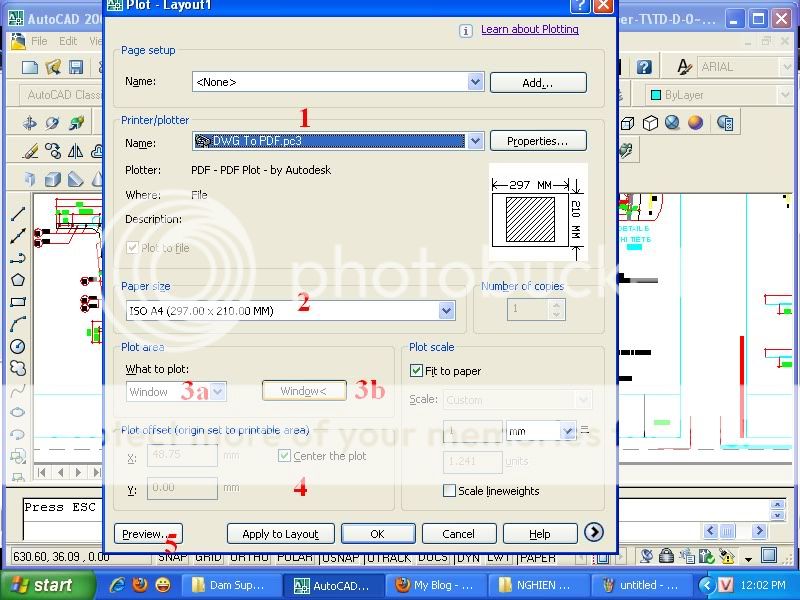The image size is (800, 600).
Task: Click Apply to Layout button
Action: [x=281, y=534]
